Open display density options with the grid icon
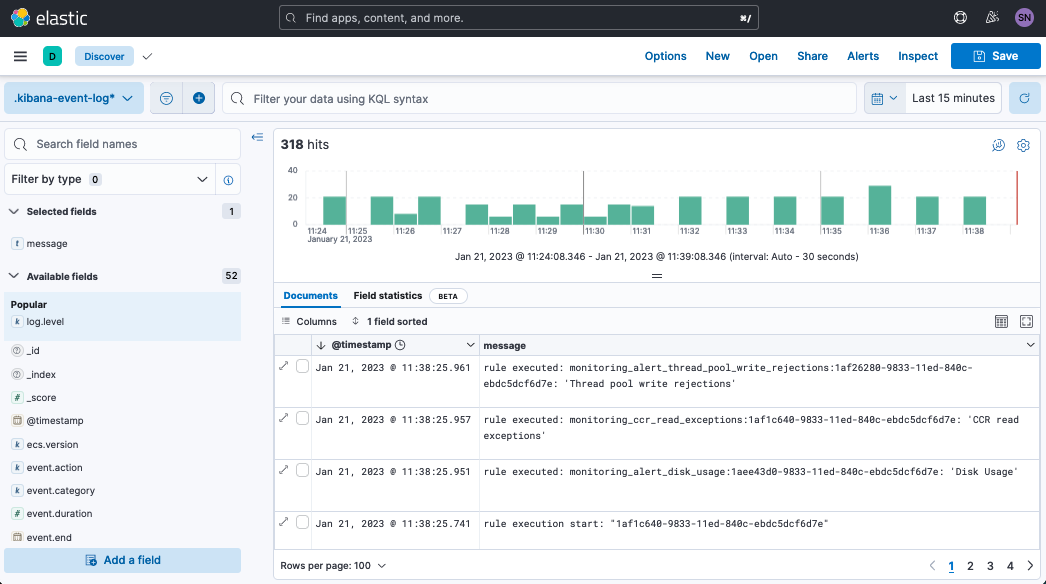1046x584 pixels. point(1000,321)
